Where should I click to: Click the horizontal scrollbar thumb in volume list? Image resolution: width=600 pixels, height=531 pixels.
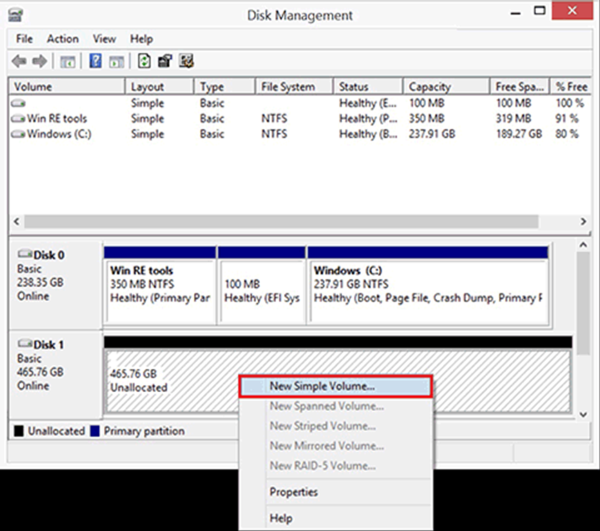point(281,222)
